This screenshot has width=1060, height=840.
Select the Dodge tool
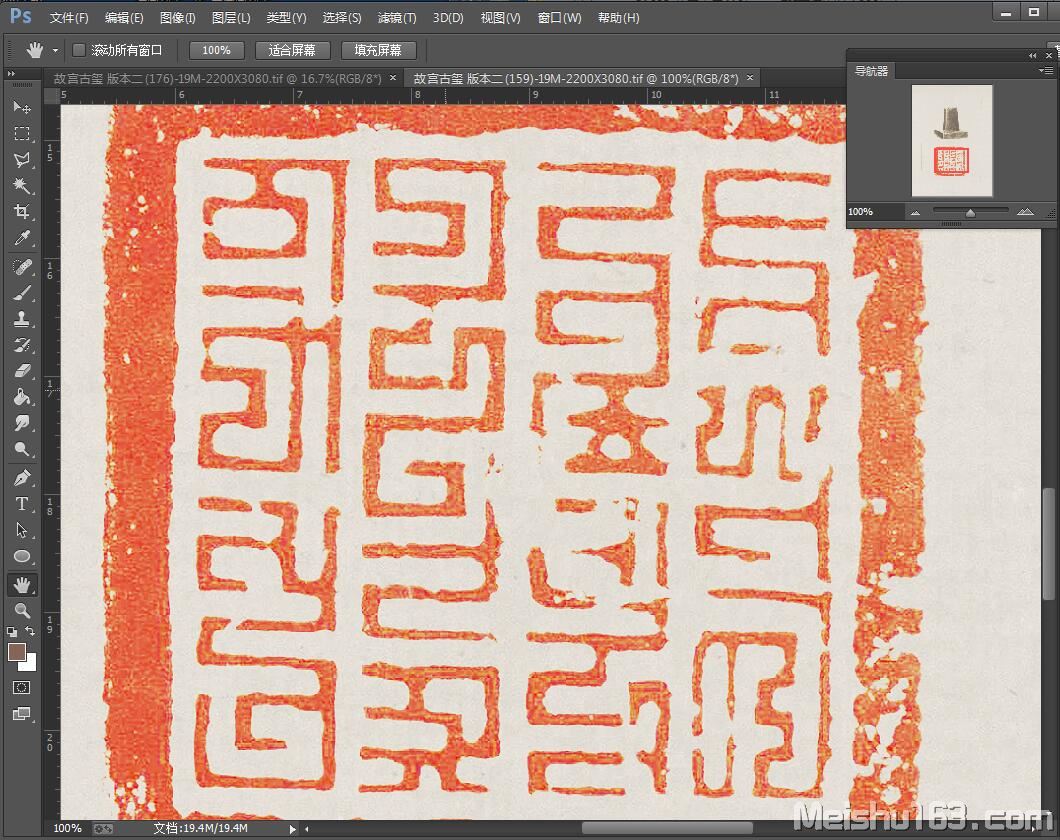[x=22, y=449]
